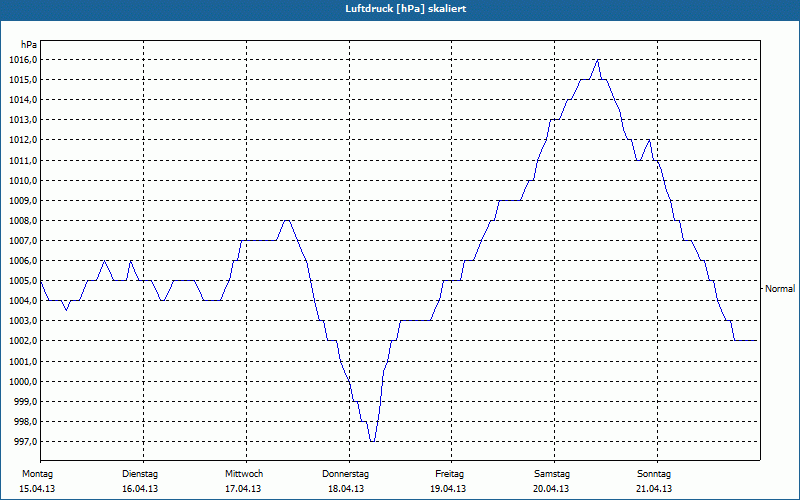Click the 1008 hPa peak on Mittwoch

[x=287, y=220]
